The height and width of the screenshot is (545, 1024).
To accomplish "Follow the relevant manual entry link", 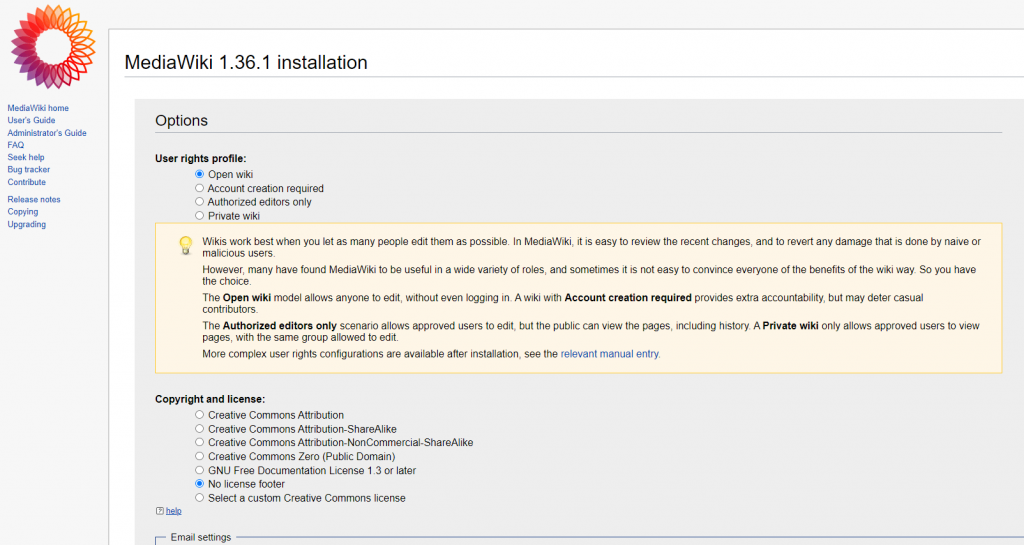I will 609,354.
